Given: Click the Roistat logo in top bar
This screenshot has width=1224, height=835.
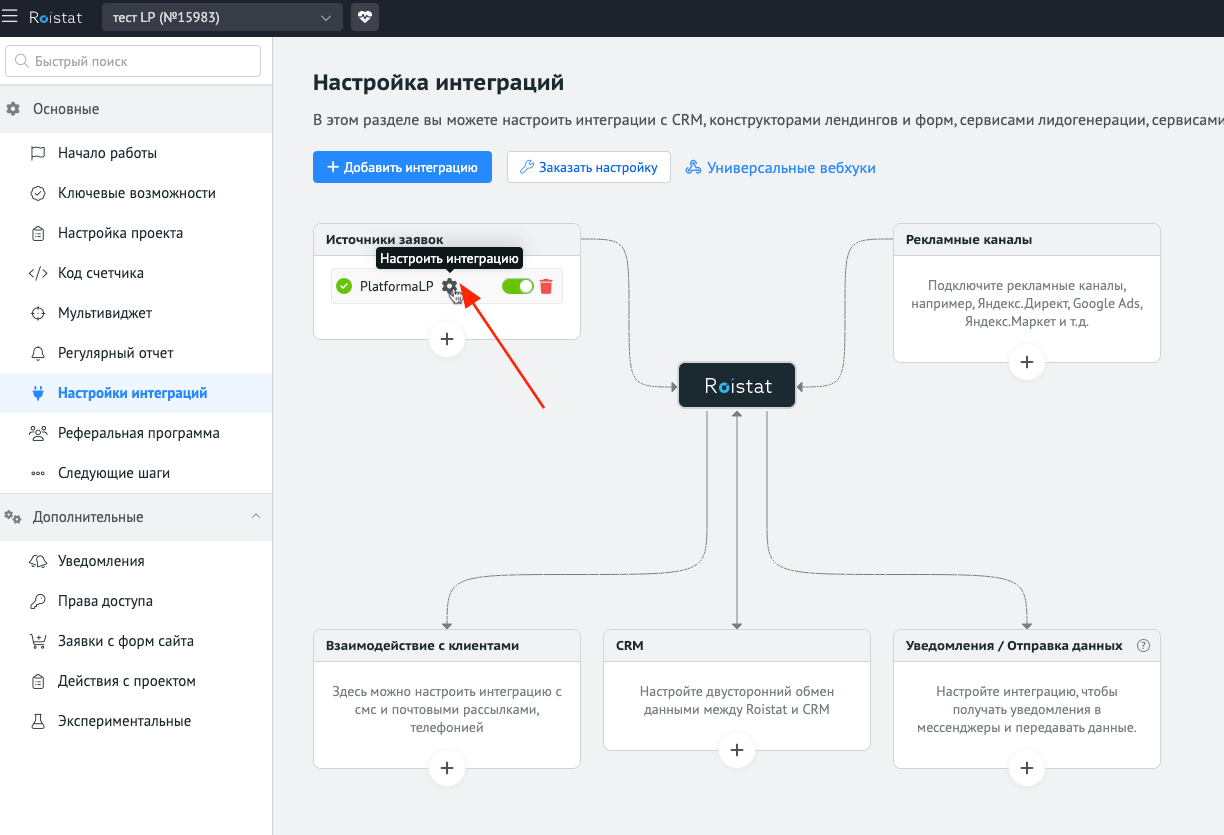Looking at the screenshot, I should [x=55, y=17].
